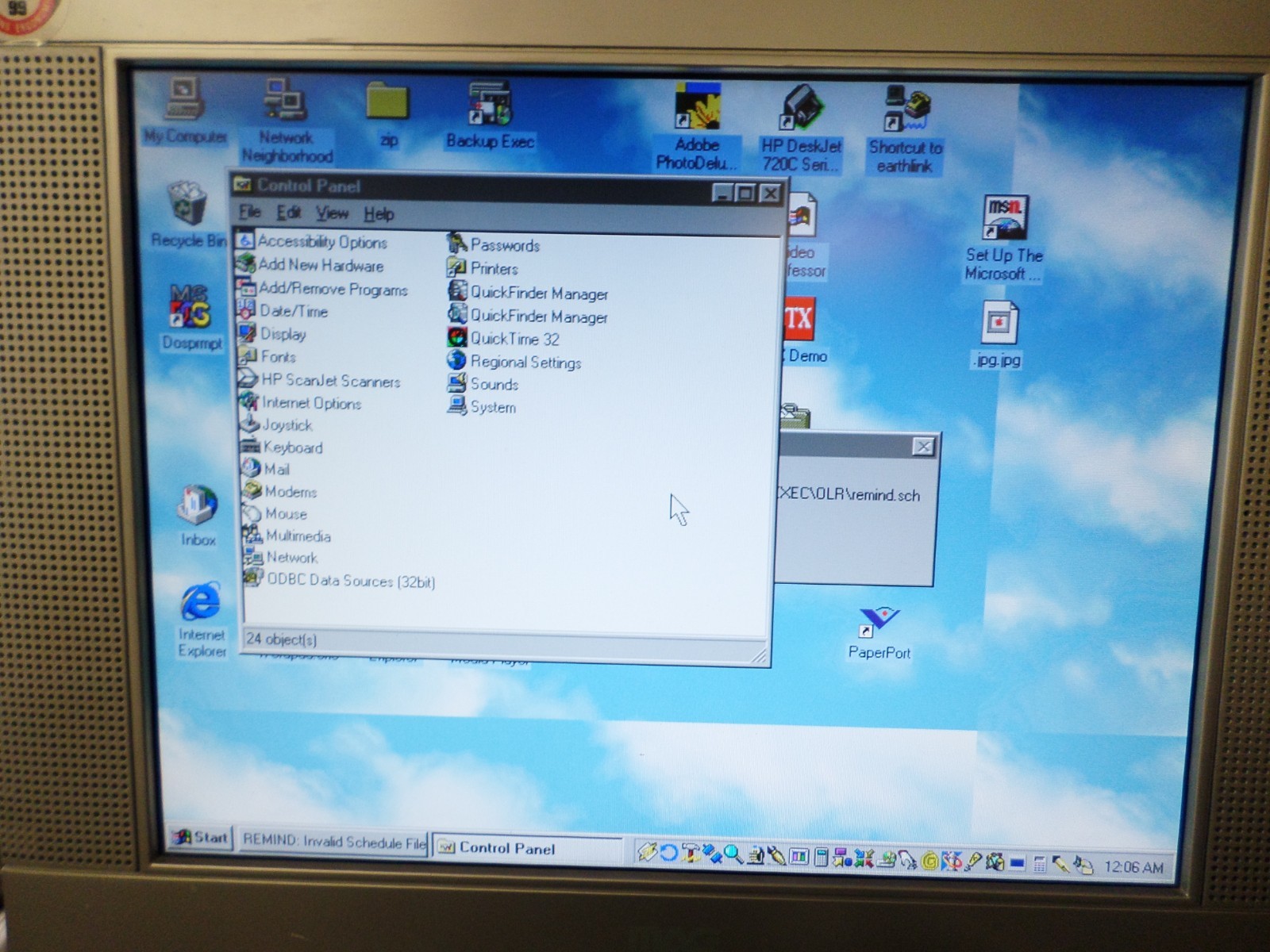Image resolution: width=1270 pixels, height=952 pixels.
Task: Select the Dosprmpt desktop icon
Action: pos(191,317)
